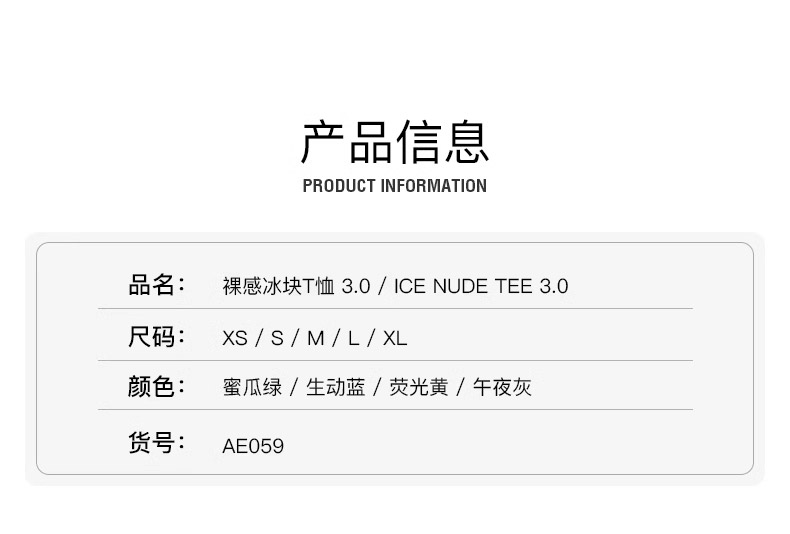Viewport: 790px width, 534px height.
Task: Click the item number AE059
Action: coord(253,446)
